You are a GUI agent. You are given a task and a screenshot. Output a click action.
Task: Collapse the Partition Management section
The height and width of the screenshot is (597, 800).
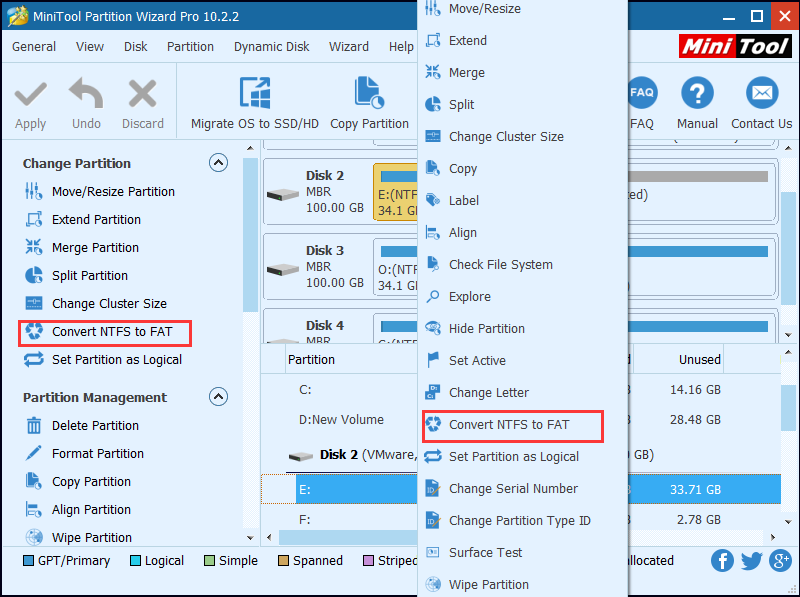pos(218,396)
